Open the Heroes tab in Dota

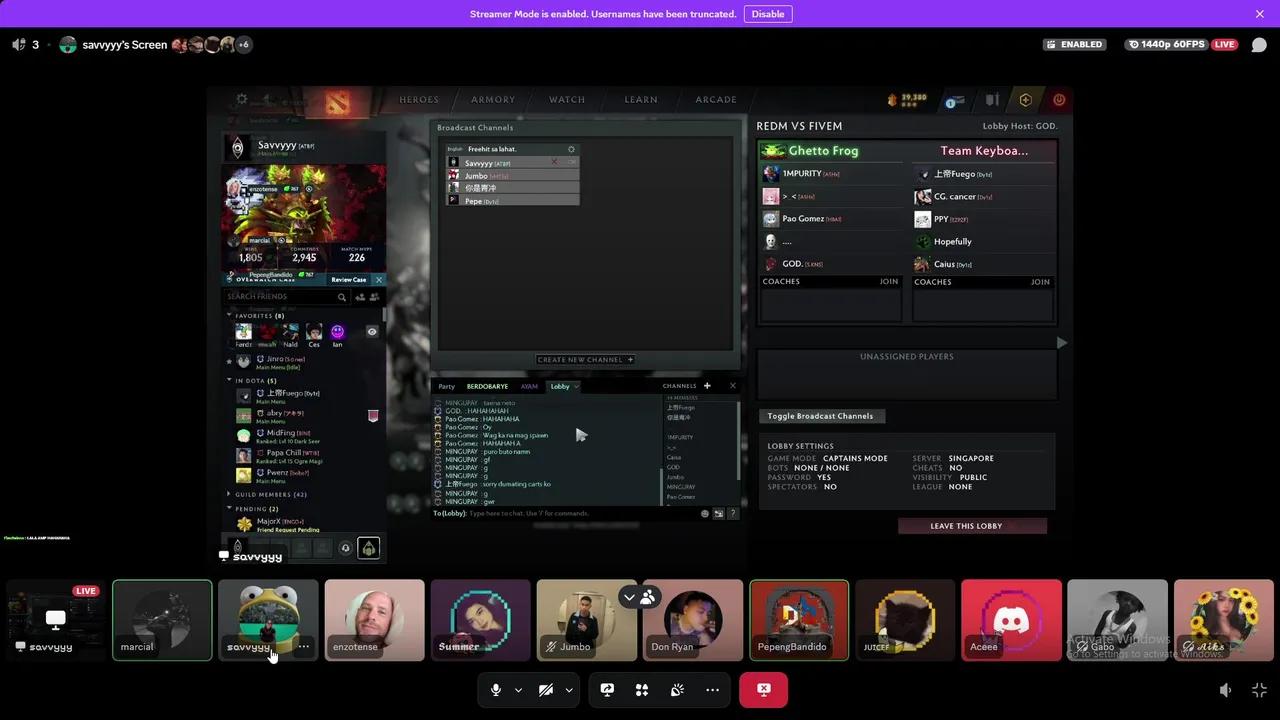click(x=419, y=100)
